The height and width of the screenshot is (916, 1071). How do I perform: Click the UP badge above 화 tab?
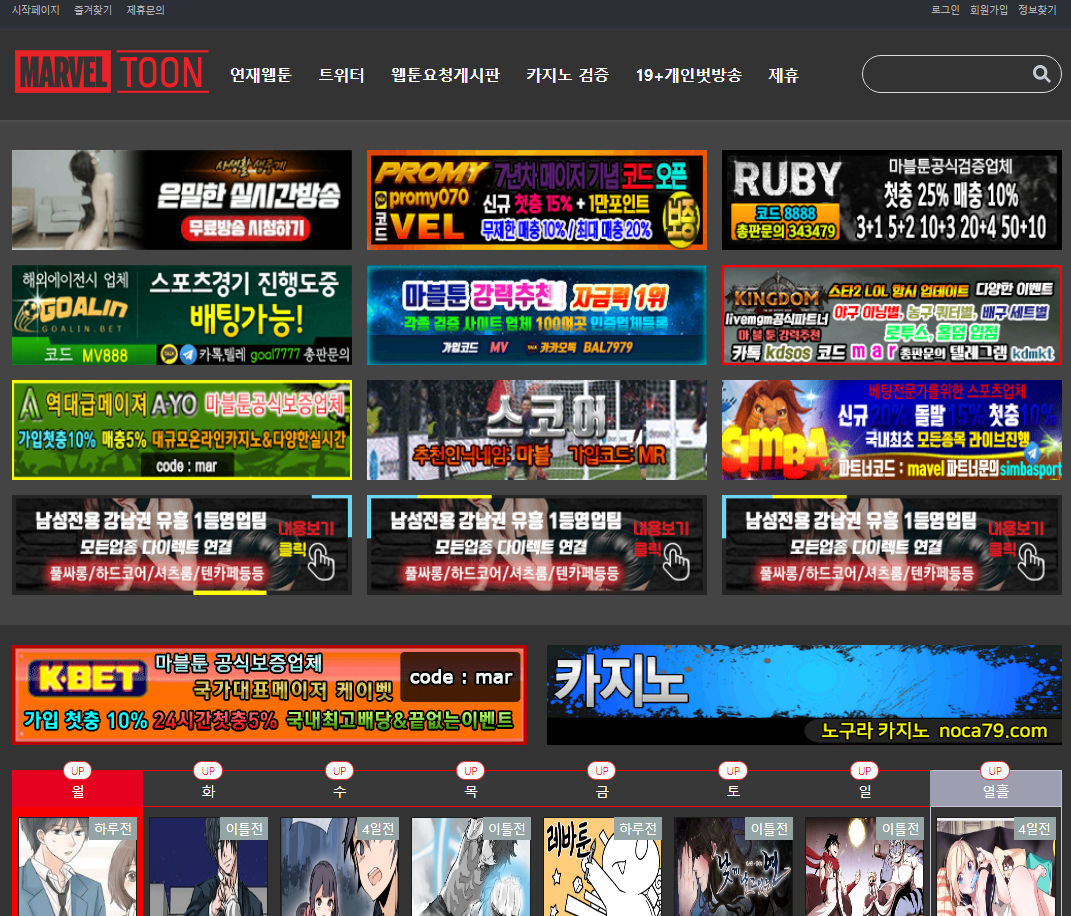click(x=208, y=771)
